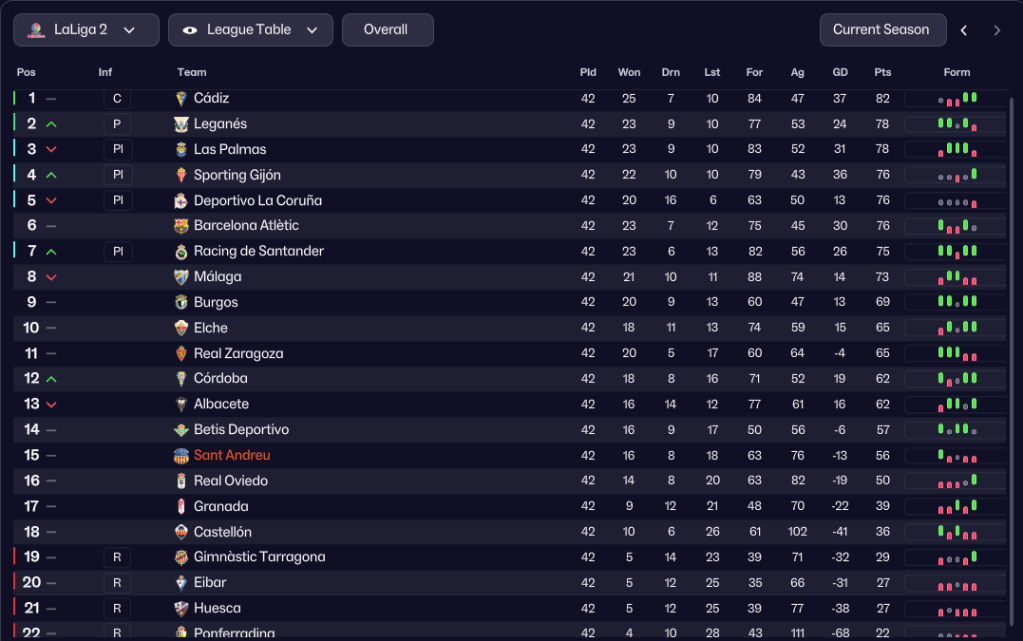Sort table by GD column header
Screen dimensions: 1023x641
pos(840,72)
